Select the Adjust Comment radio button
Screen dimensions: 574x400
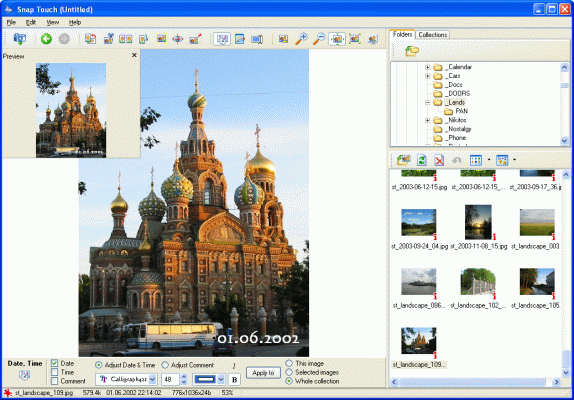click(165, 365)
